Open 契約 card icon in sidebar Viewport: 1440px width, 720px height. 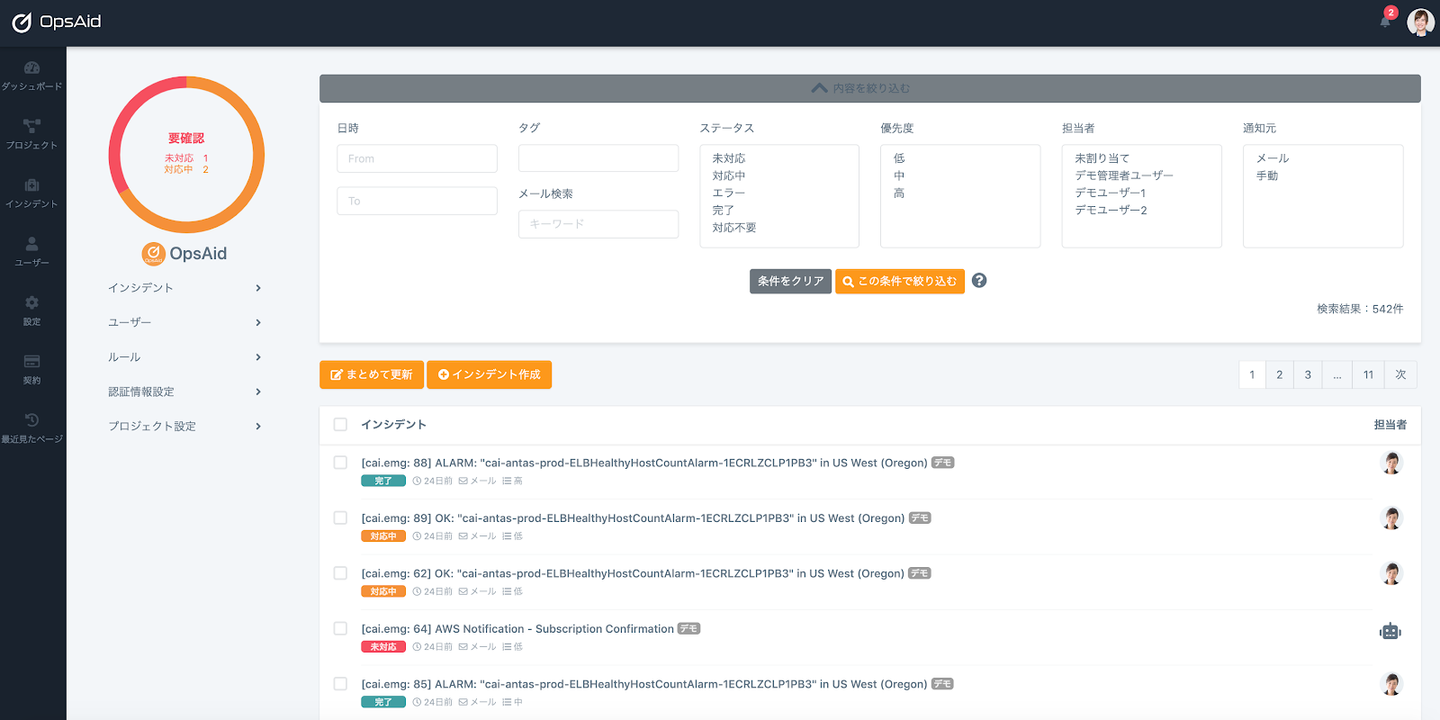click(x=32, y=370)
